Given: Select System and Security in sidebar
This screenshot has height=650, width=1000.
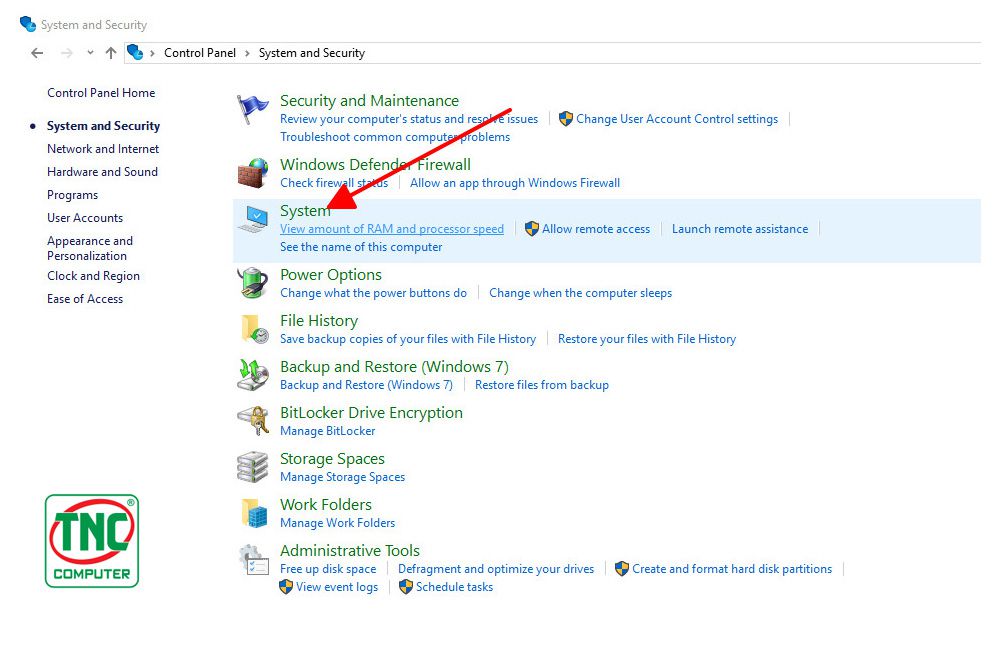Looking at the screenshot, I should tap(103, 126).
